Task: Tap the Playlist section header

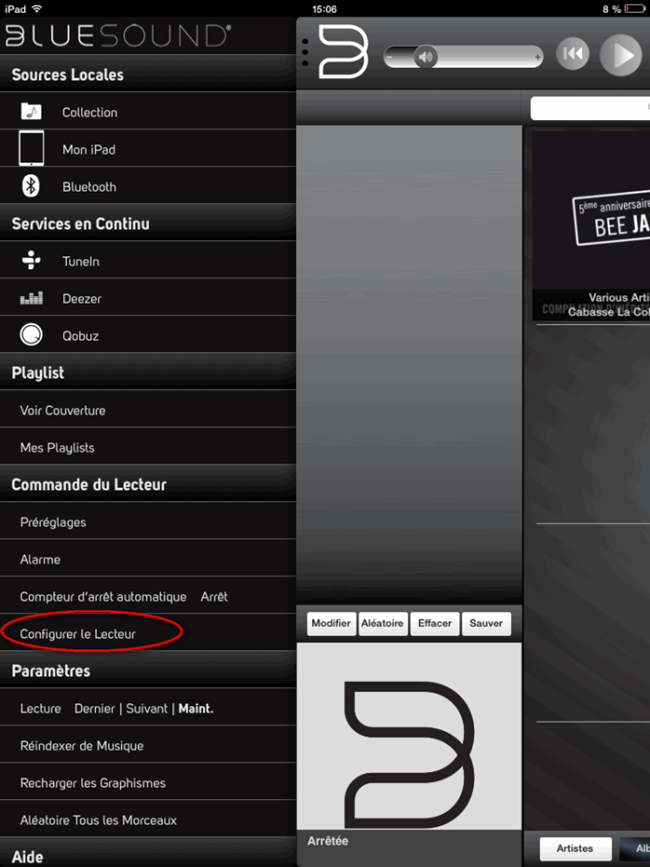Action: [x=148, y=372]
